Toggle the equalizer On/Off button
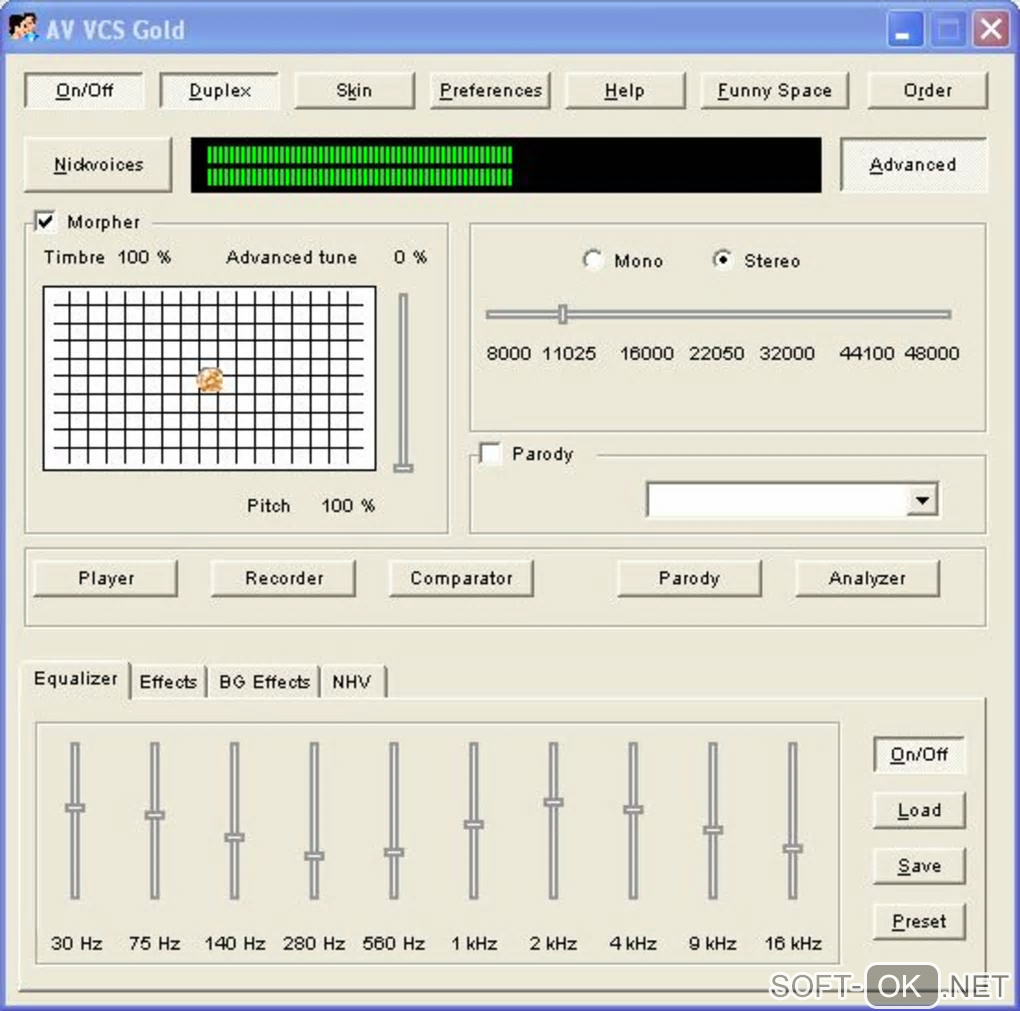 coord(919,755)
